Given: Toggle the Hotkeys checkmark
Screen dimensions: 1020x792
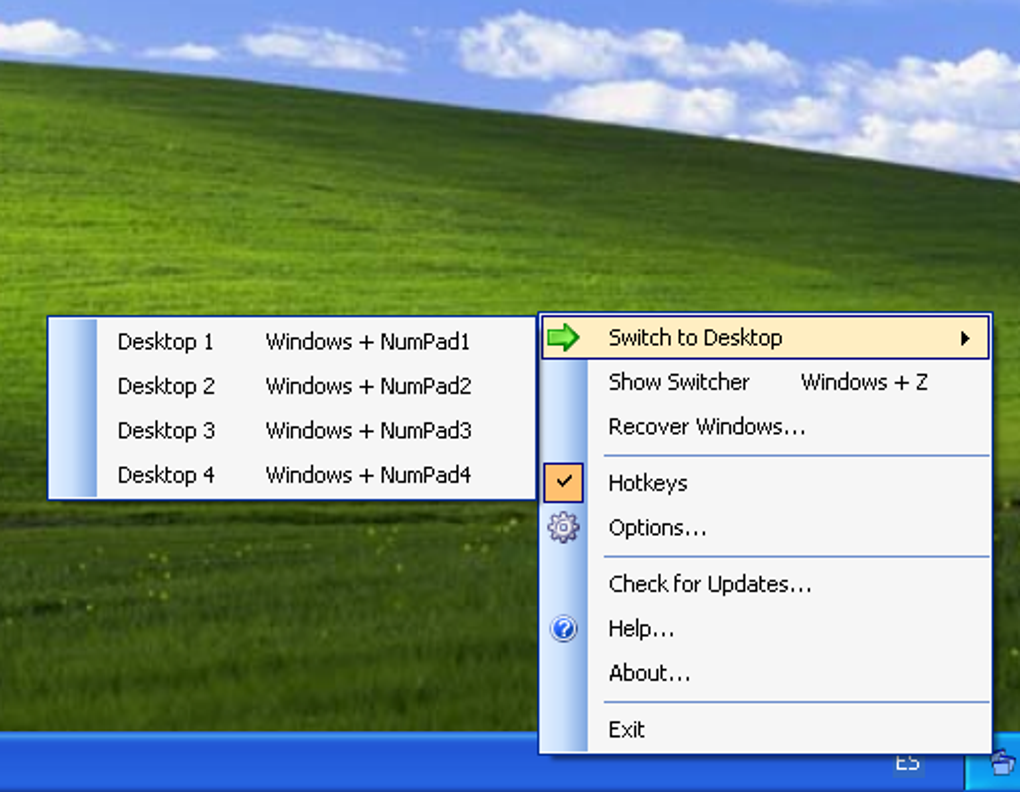Looking at the screenshot, I should tap(563, 482).
